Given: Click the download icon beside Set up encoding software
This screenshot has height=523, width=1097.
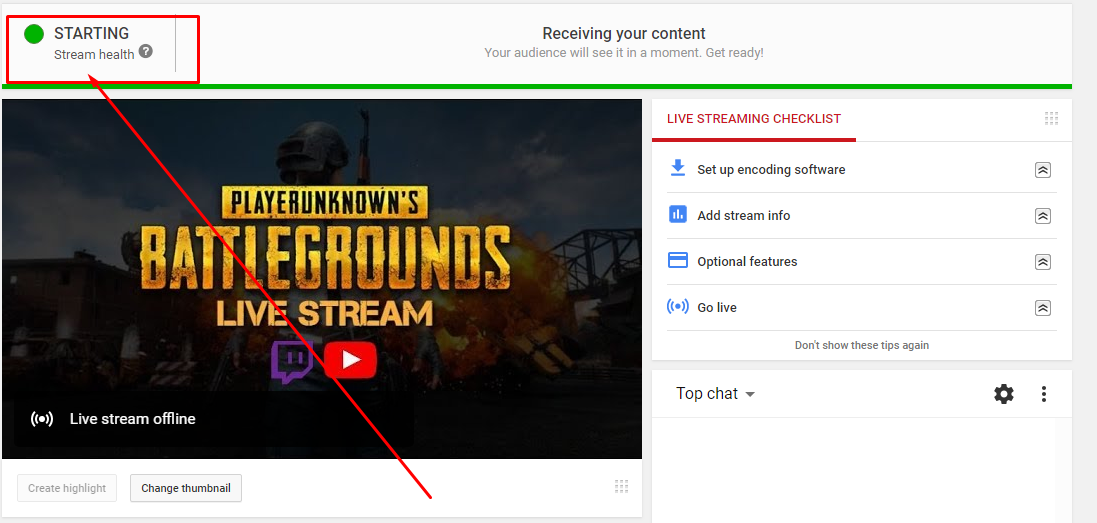Looking at the screenshot, I should tap(677, 169).
